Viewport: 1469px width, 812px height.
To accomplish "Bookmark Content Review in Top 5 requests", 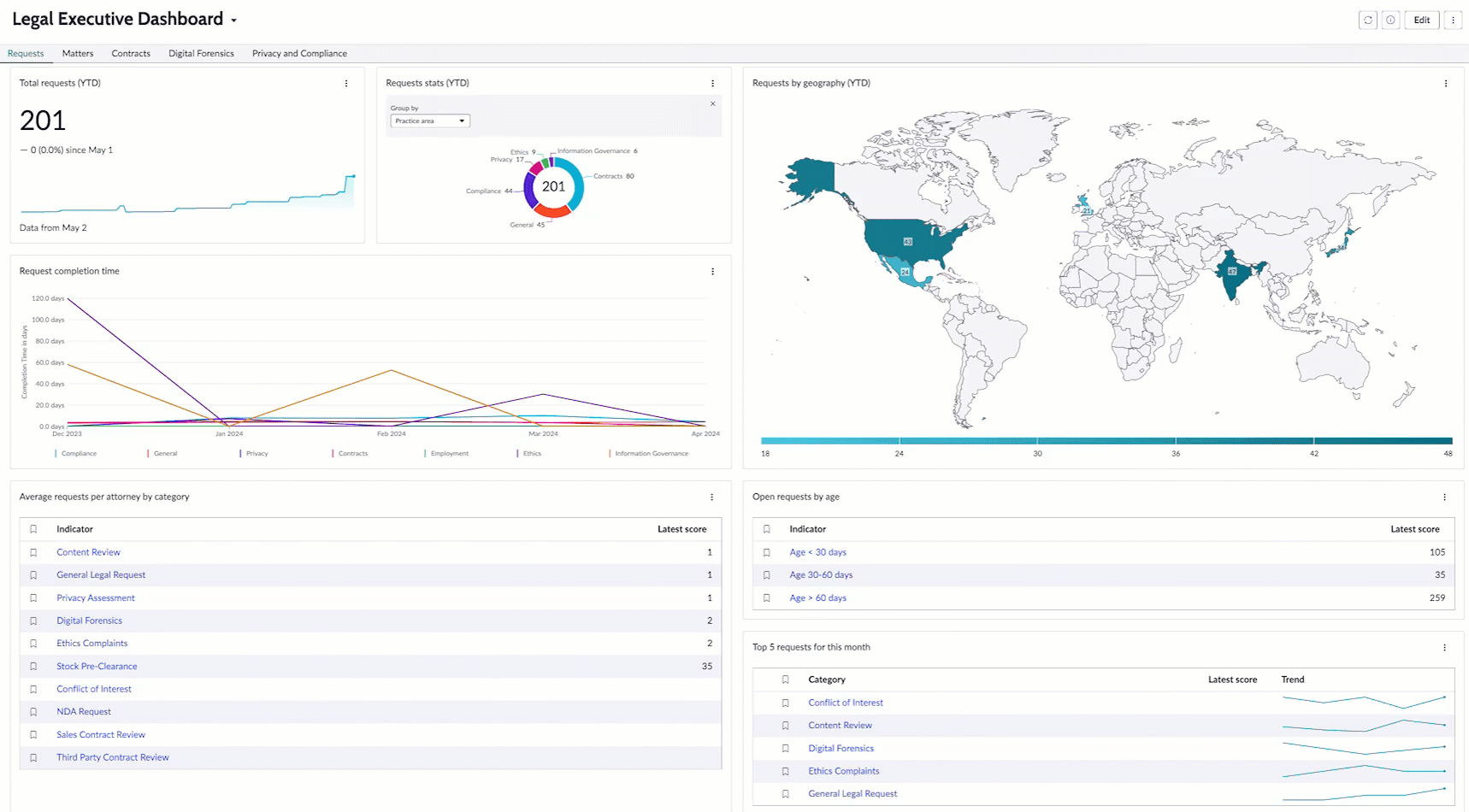I will pos(785,726).
